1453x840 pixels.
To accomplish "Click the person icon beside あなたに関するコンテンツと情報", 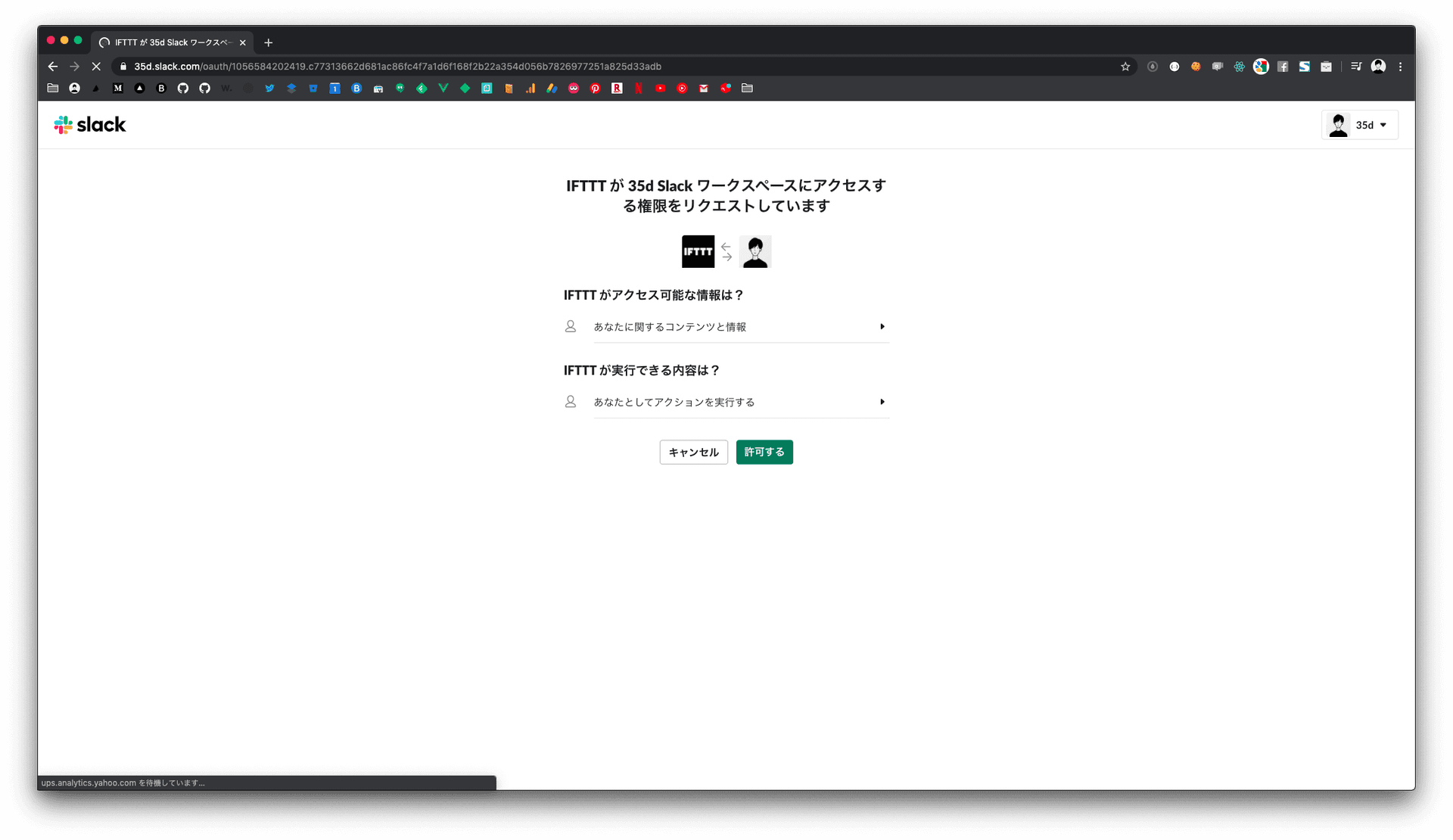I will [x=571, y=326].
